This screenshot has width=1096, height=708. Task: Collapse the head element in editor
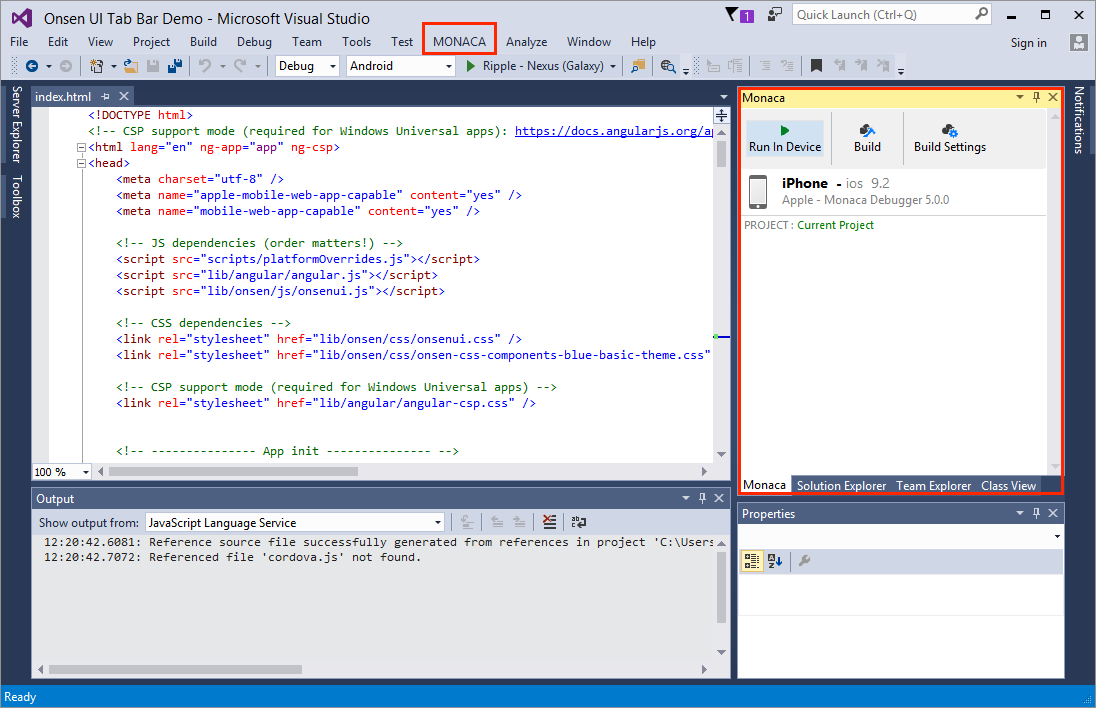click(81, 164)
